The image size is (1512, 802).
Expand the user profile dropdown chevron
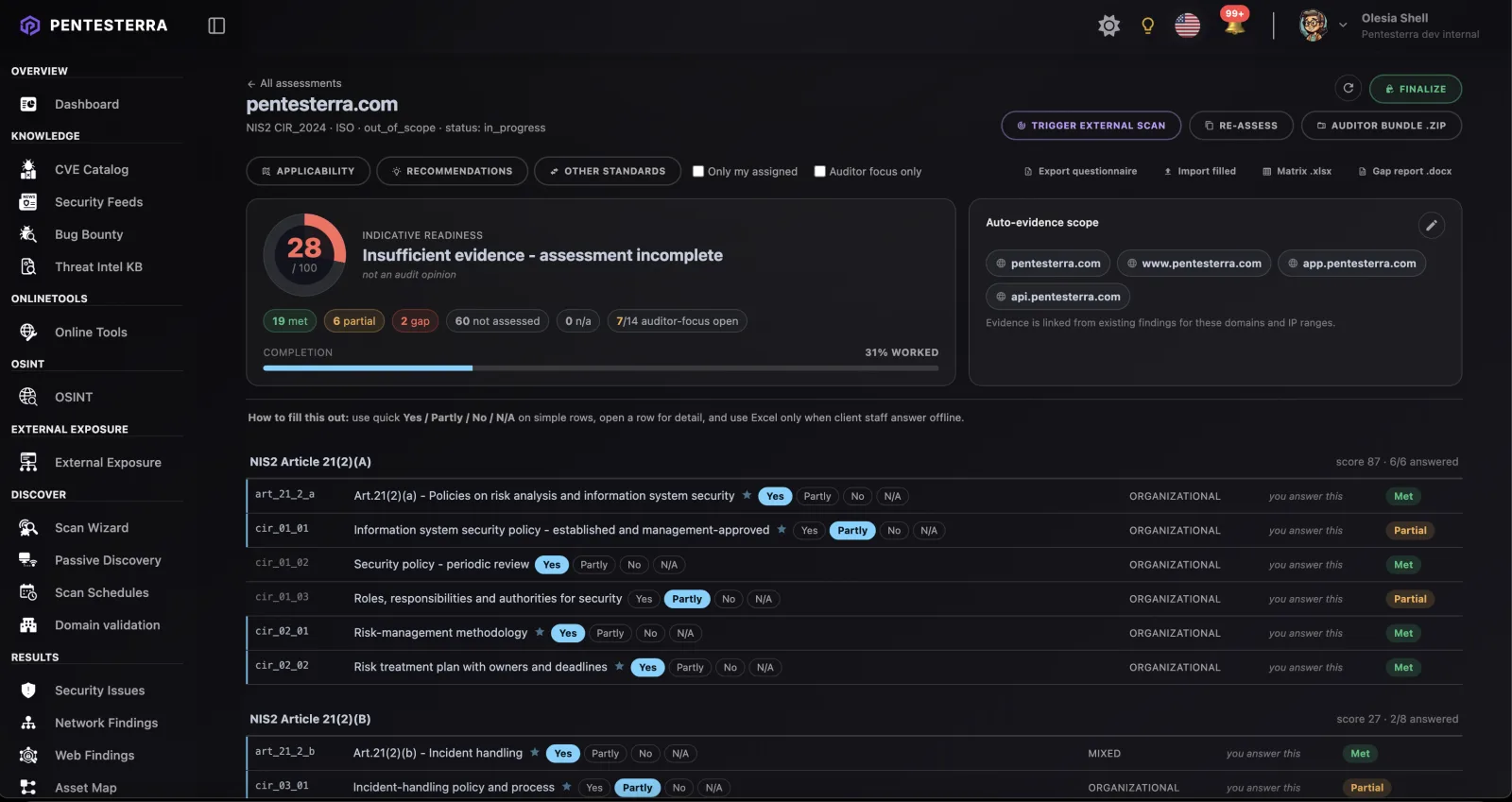[x=1343, y=26]
